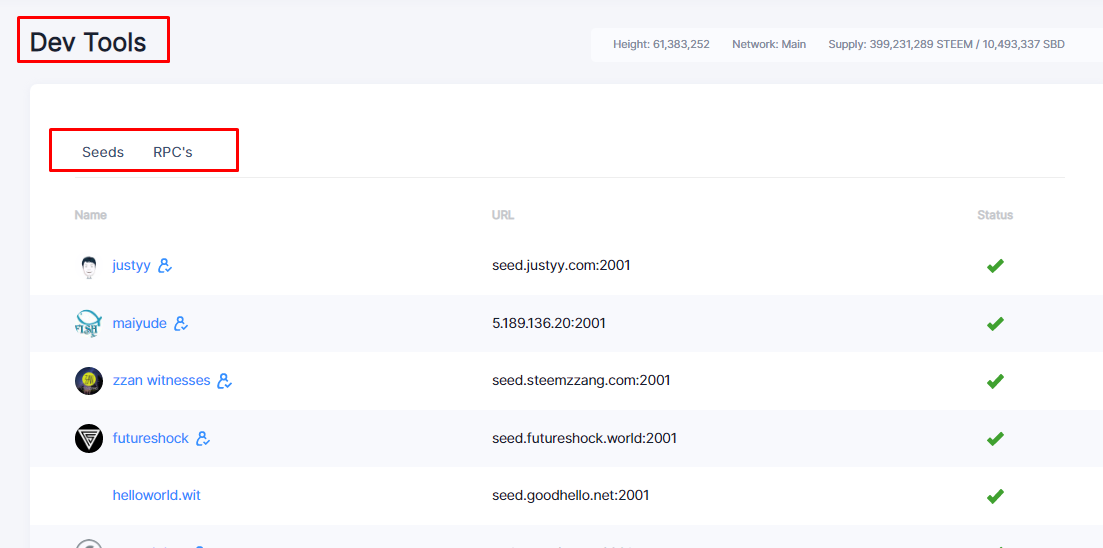
Task: Click green status checkmark for justyy
Action: point(995,266)
